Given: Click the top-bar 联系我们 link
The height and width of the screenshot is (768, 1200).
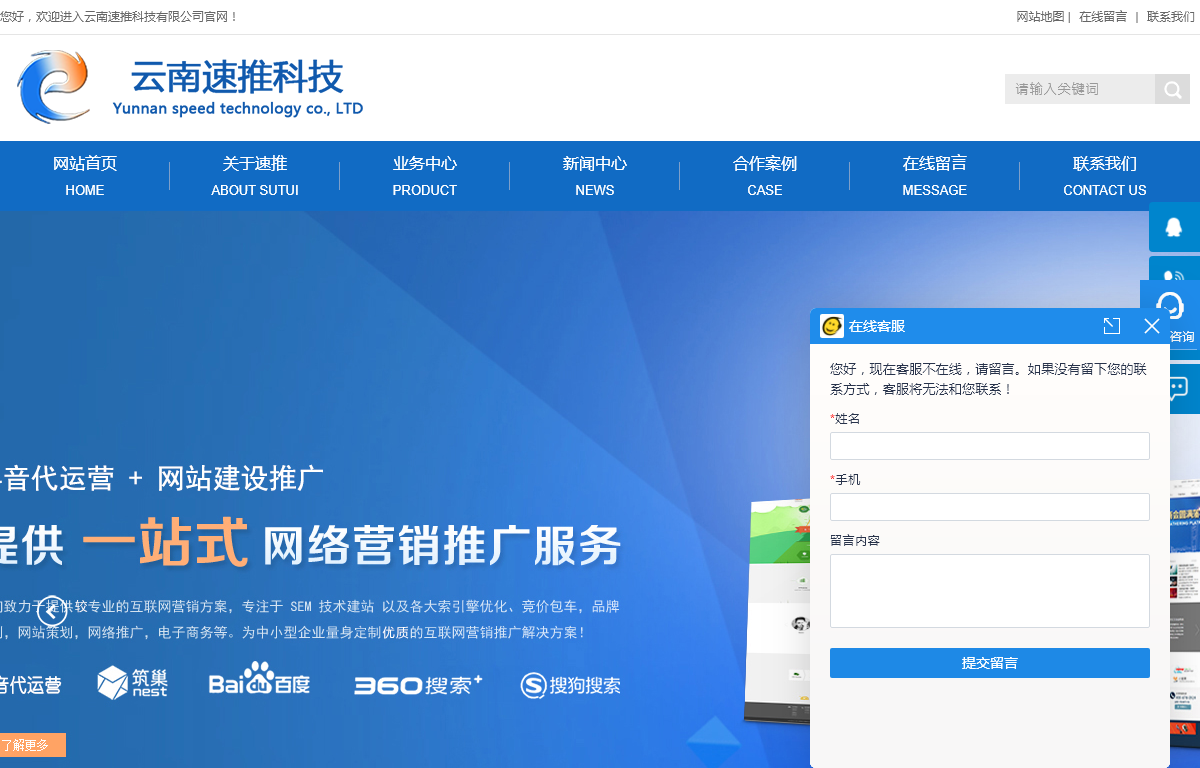Looking at the screenshot, I should [x=1171, y=17].
